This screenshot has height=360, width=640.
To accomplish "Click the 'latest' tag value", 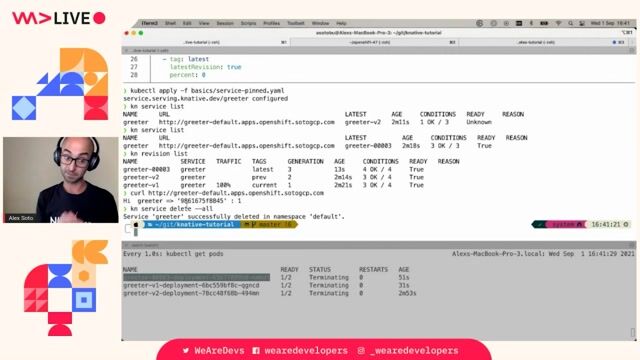I will [262, 169].
